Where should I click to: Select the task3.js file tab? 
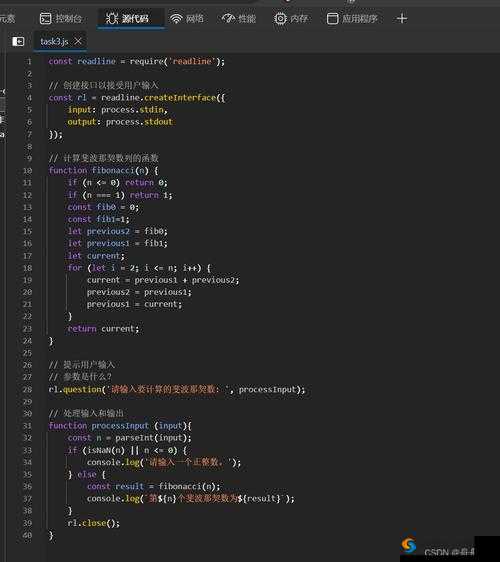(54, 42)
